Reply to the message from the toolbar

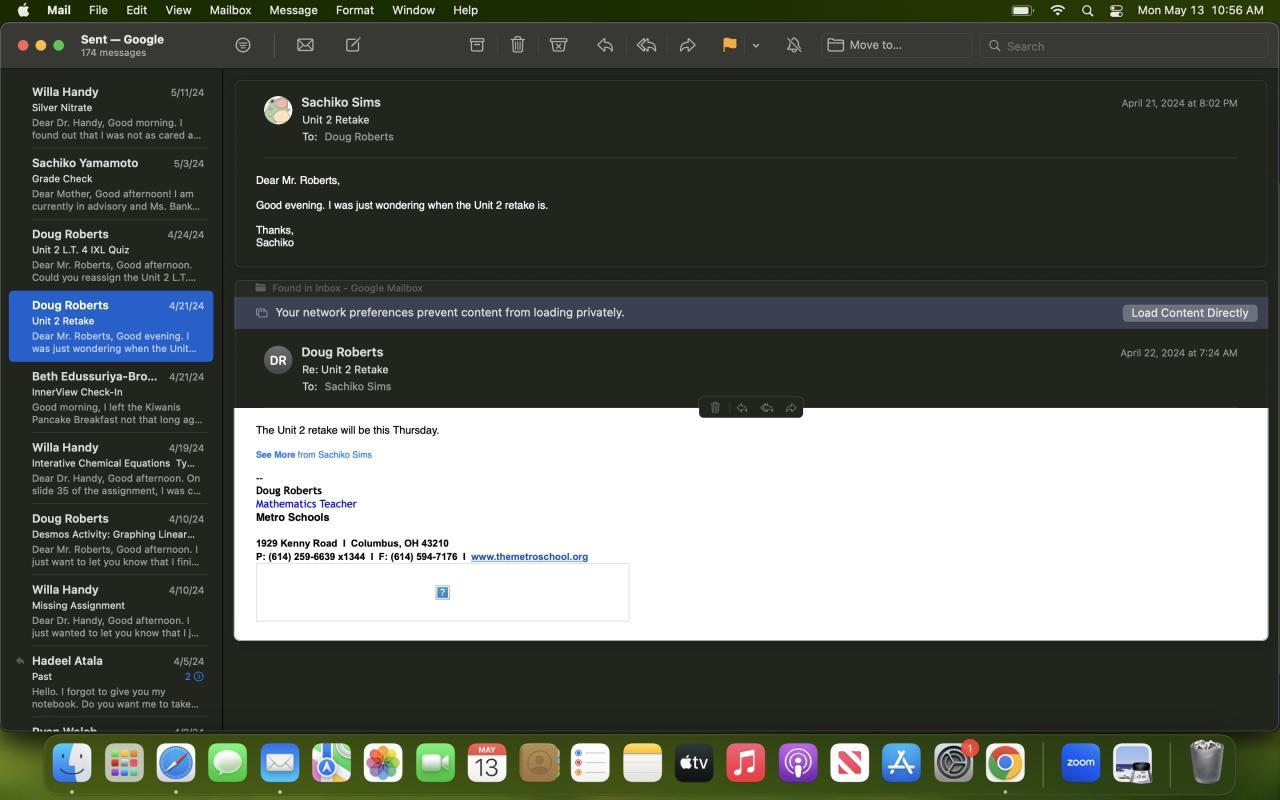pos(605,45)
